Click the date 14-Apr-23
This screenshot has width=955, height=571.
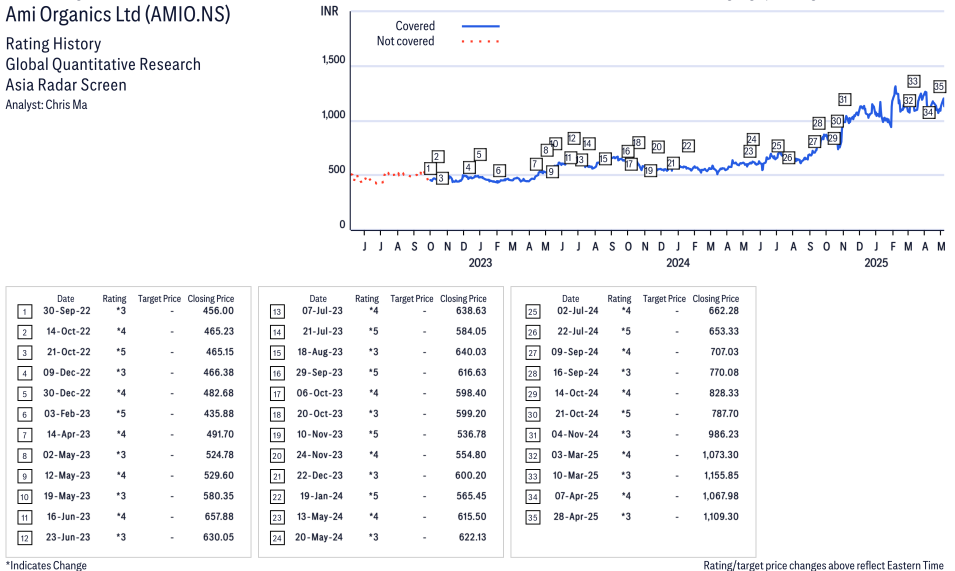click(x=68, y=434)
